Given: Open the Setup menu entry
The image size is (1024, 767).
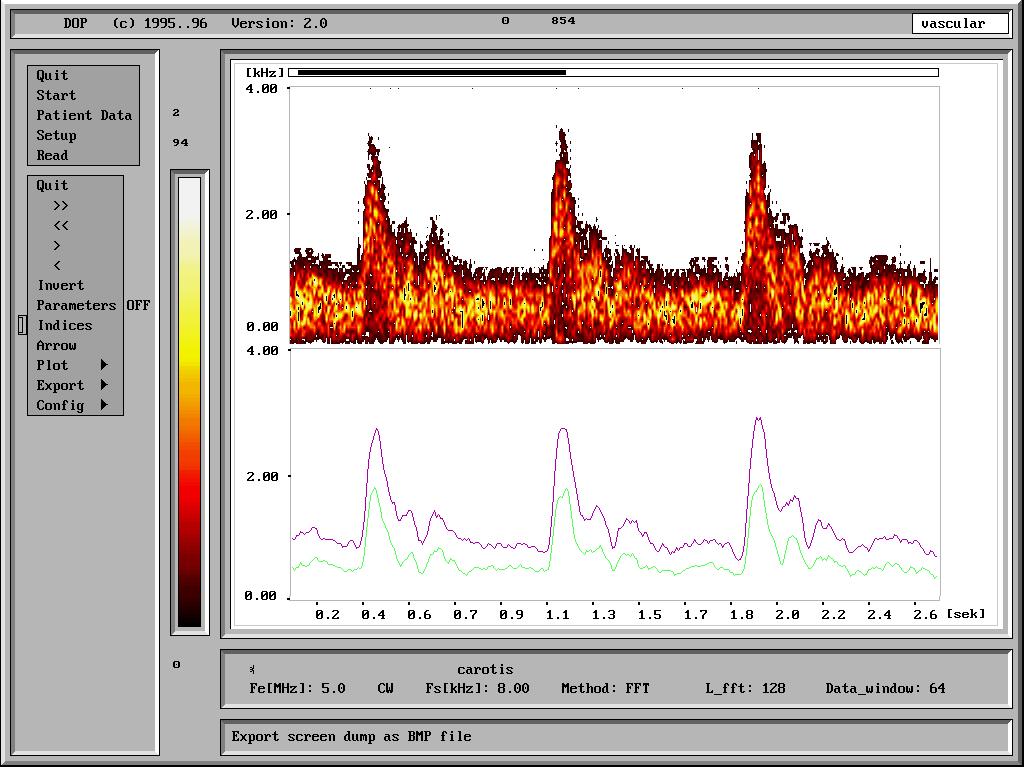Looking at the screenshot, I should point(56,135).
